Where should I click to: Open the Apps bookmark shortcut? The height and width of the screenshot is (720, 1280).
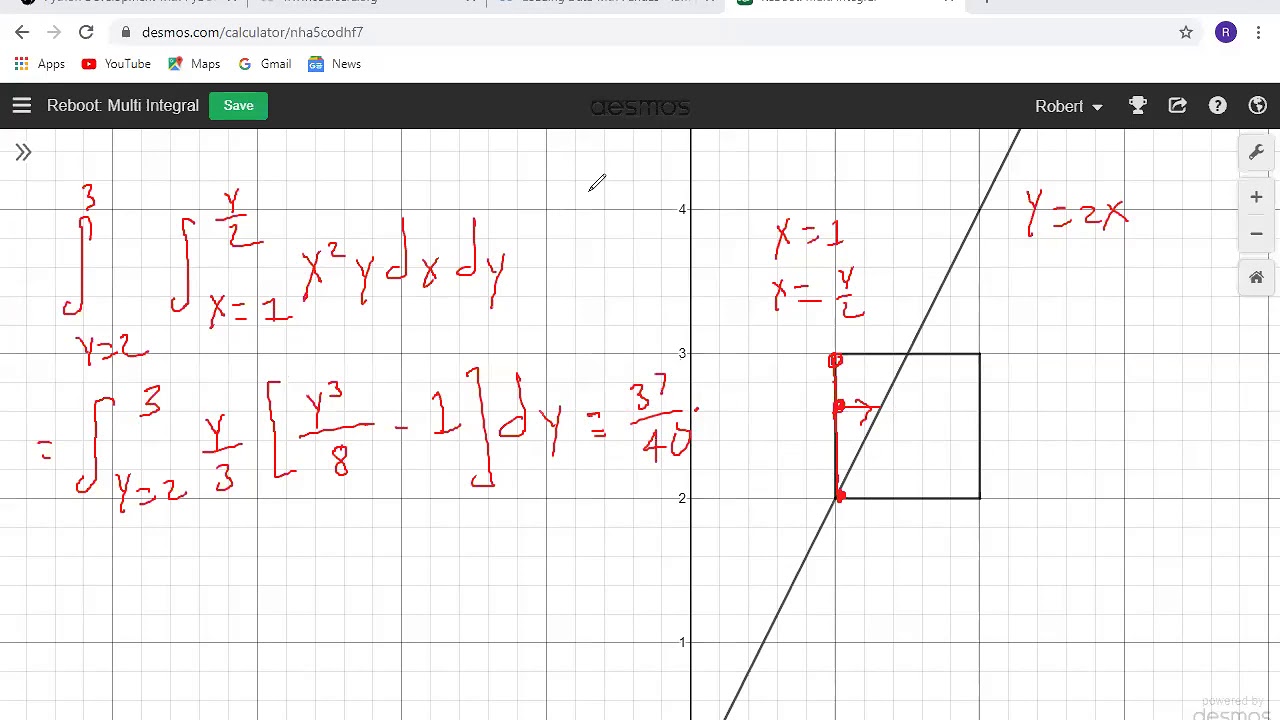click(x=40, y=64)
